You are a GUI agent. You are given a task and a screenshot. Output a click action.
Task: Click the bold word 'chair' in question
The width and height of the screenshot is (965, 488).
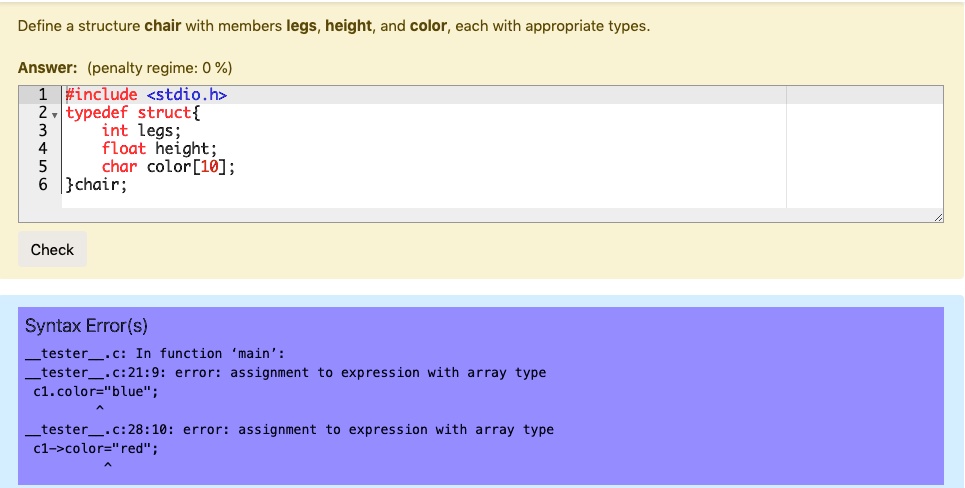click(x=162, y=26)
